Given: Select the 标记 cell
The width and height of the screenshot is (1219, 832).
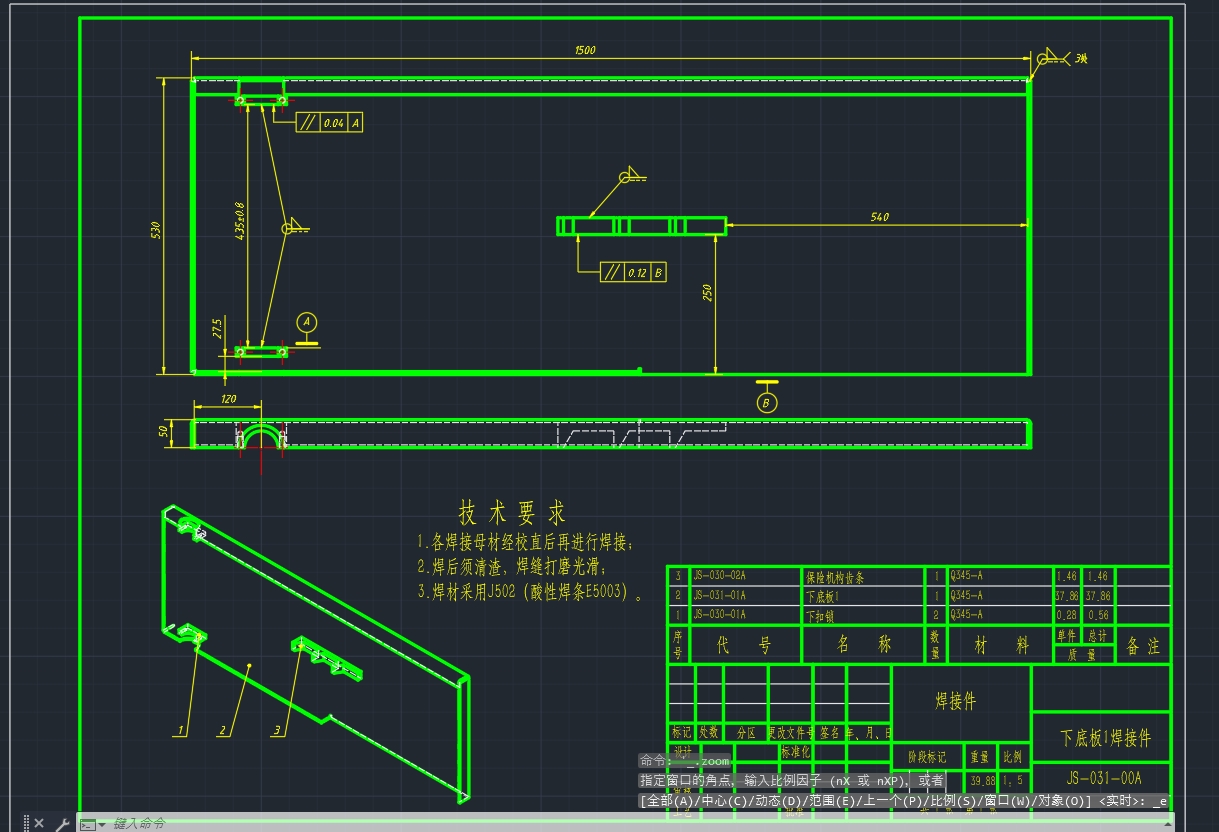Looking at the screenshot, I should coord(681,733).
